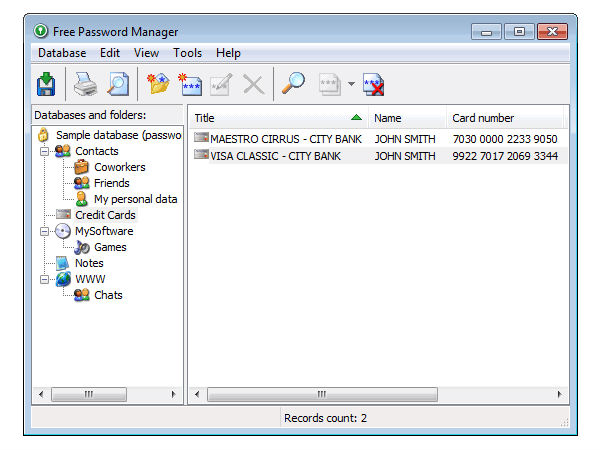
Task: Click the New folder toolbar icon
Action: click(x=158, y=84)
